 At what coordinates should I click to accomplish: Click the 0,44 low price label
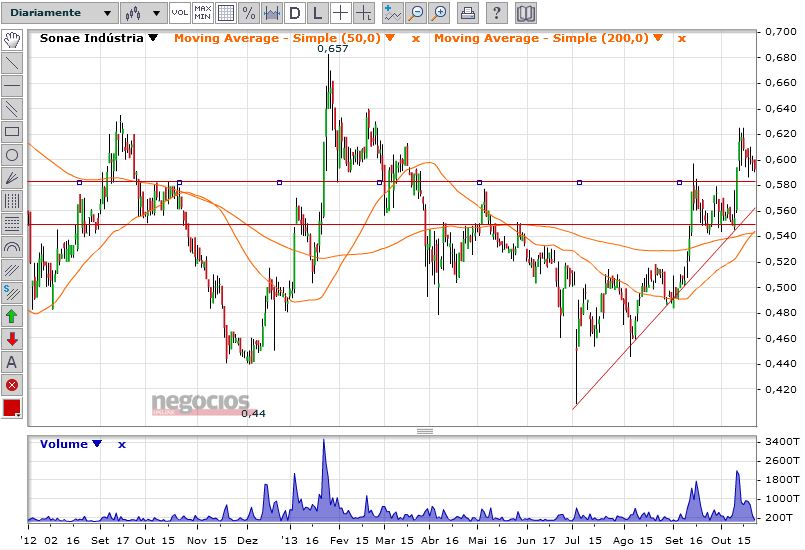pos(253,413)
